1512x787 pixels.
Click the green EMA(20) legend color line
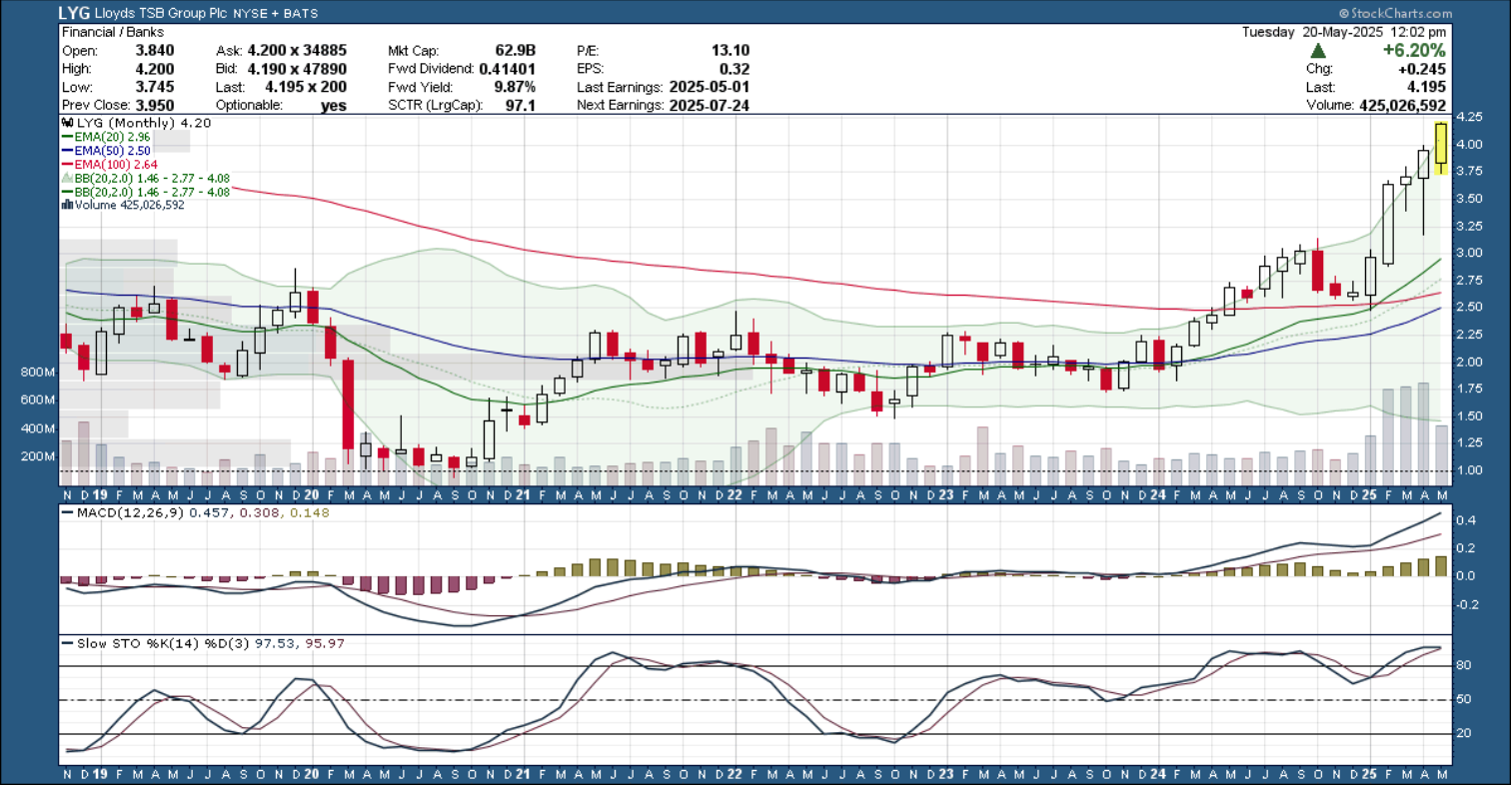[x=67, y=137]
